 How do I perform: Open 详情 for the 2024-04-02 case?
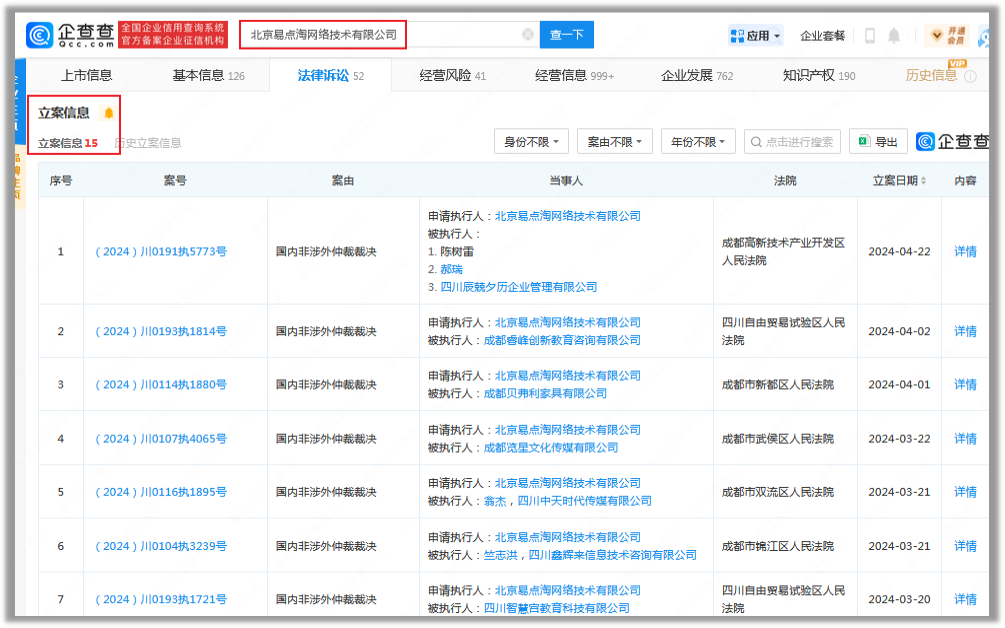click(965, 331)
